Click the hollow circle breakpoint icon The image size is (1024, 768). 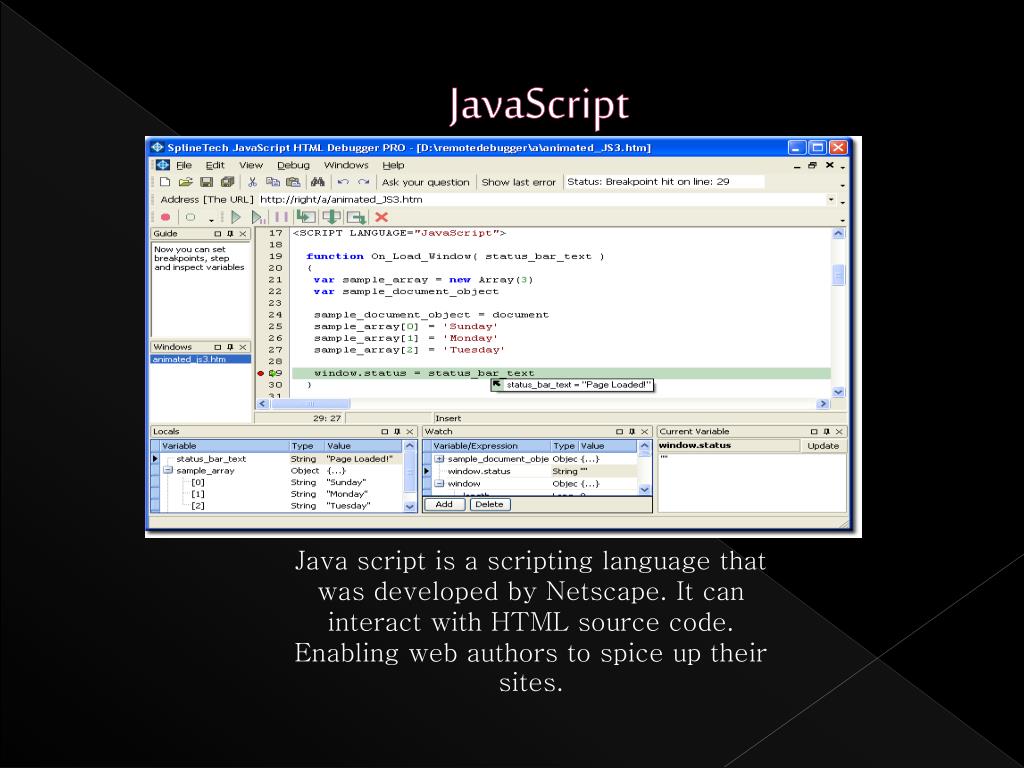(x=190, y=217)
